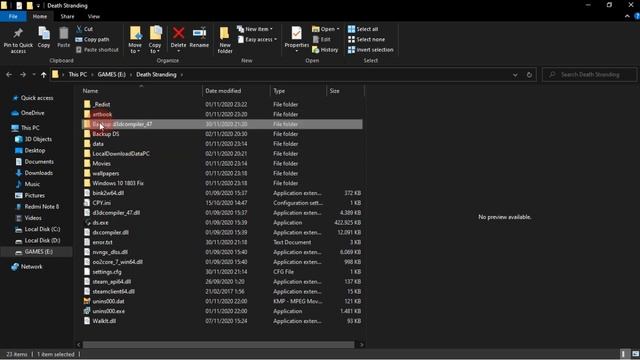Sort by the Date modified column

point(236,91)
